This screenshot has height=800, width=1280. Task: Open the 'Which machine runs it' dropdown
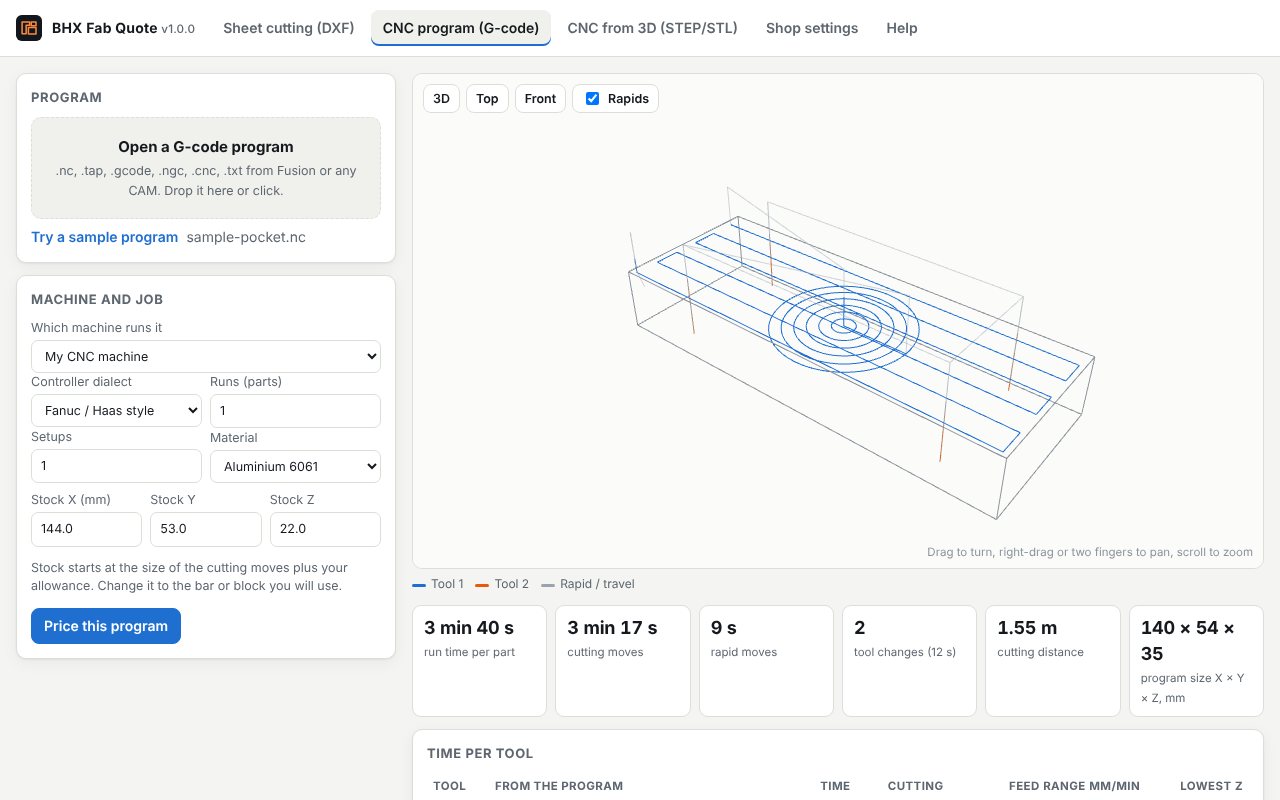(206, 356)
